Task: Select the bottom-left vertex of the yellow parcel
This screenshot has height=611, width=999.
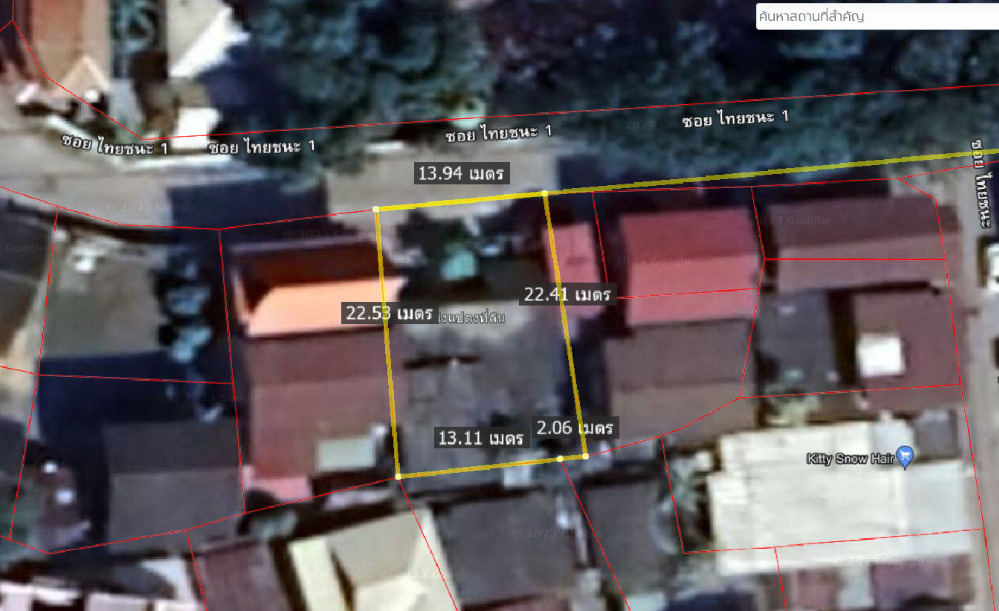Action: coord(398,477)
